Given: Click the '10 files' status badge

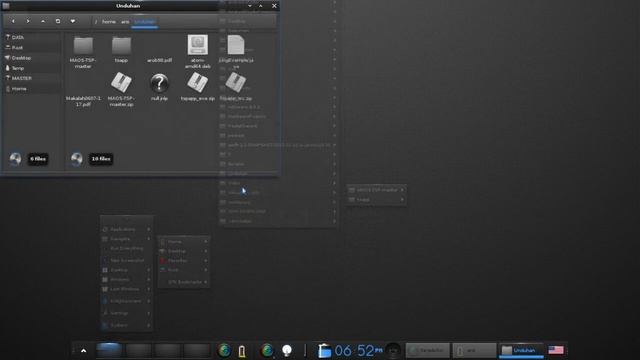Looking at the screenshot, I should [101, 159].
